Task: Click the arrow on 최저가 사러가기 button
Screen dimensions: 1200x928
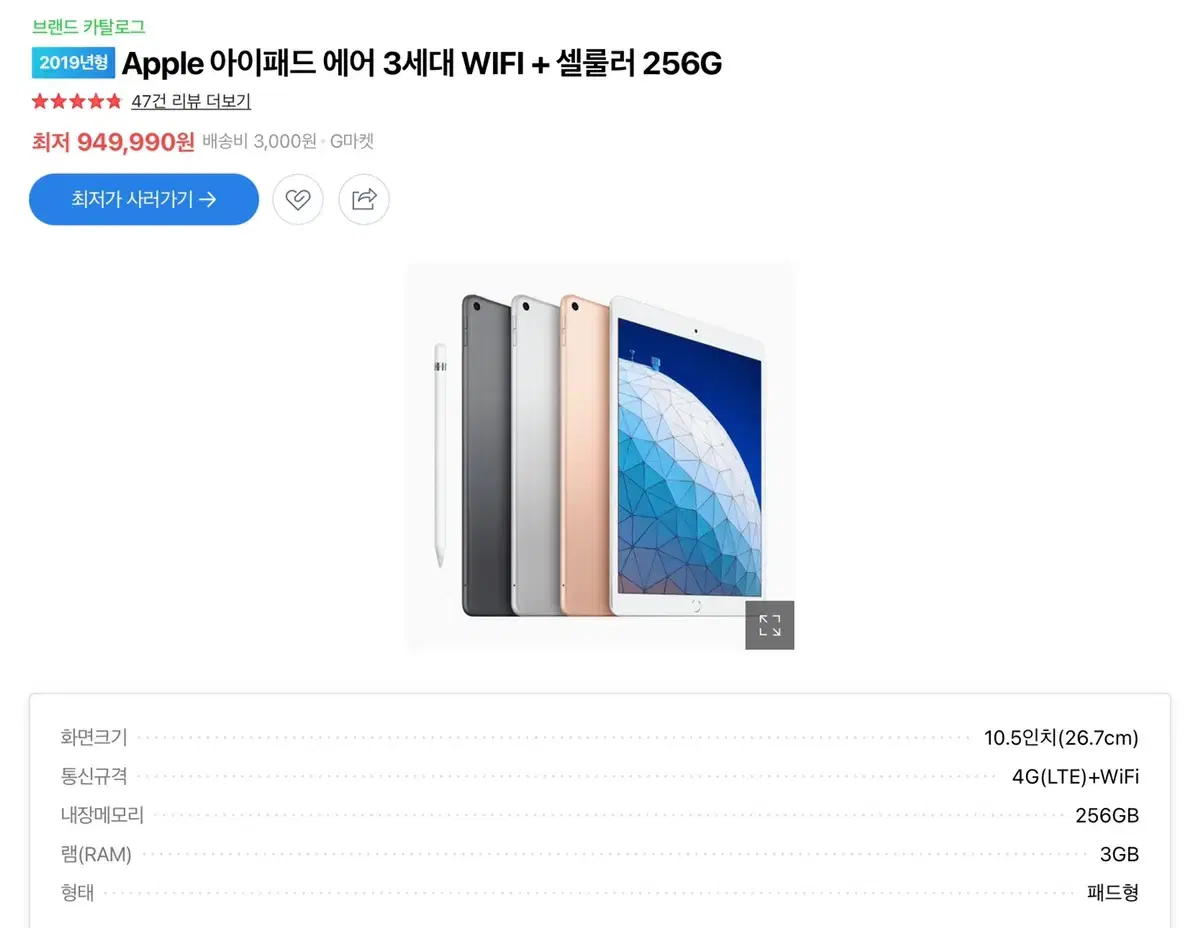Action: click(x=208, y=199)
